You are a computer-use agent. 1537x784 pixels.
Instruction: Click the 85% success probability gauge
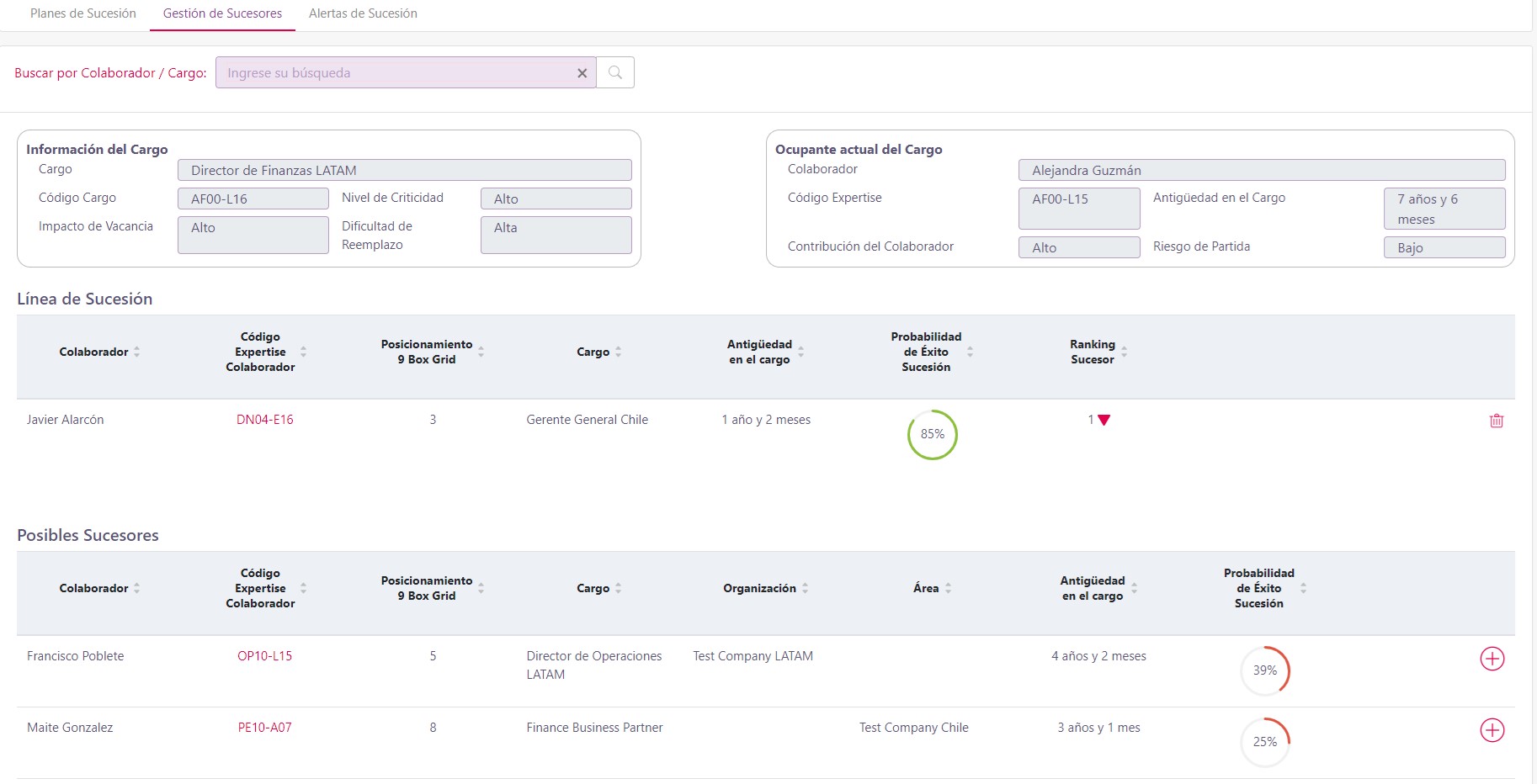pos(932,434)
